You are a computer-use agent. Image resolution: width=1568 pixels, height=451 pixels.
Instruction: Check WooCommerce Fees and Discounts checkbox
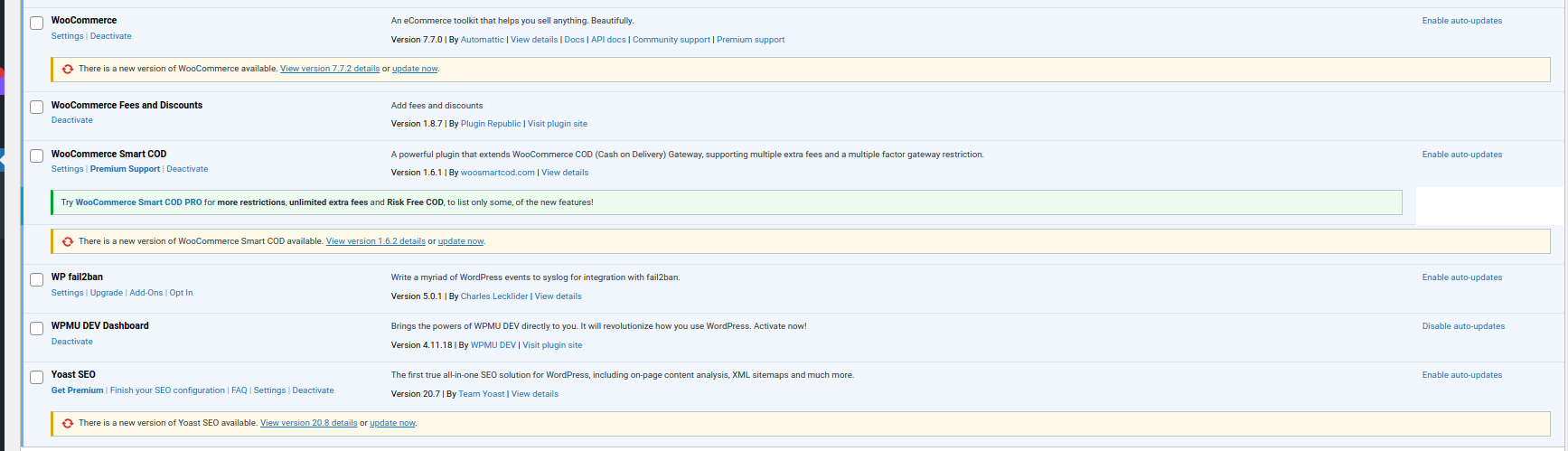pyautogui.click(x=37, y=108)
